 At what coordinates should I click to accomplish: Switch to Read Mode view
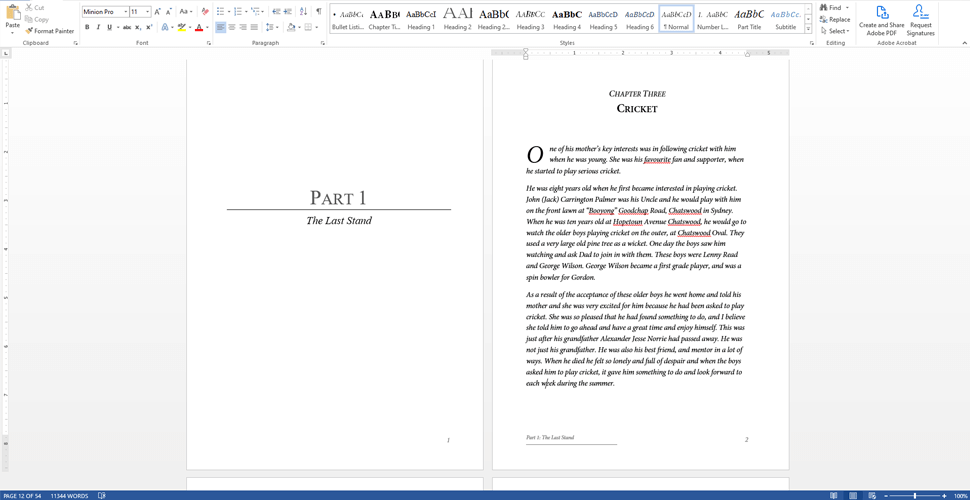[834, 495]
